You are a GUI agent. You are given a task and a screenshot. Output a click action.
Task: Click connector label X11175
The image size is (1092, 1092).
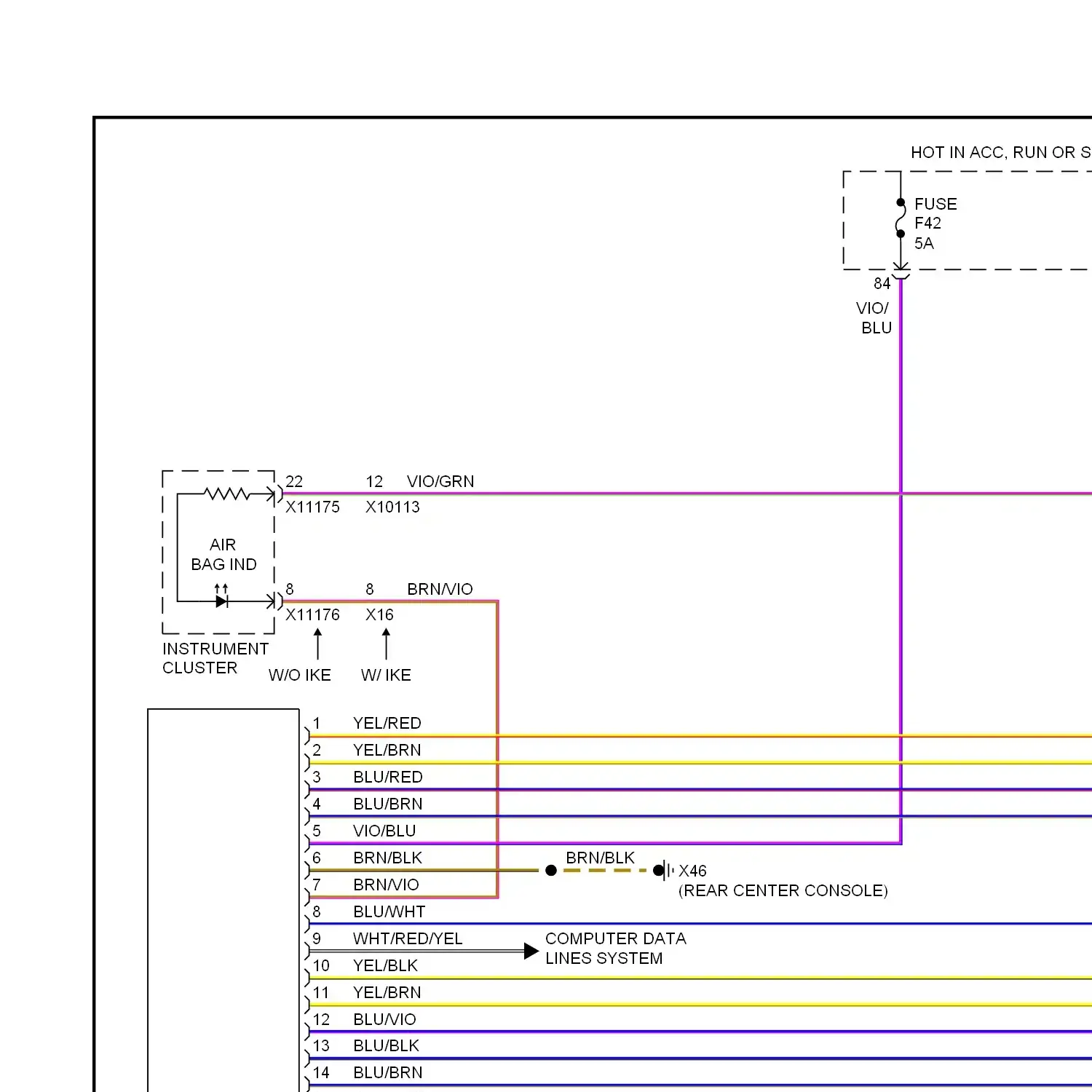[x=312, y=507]
